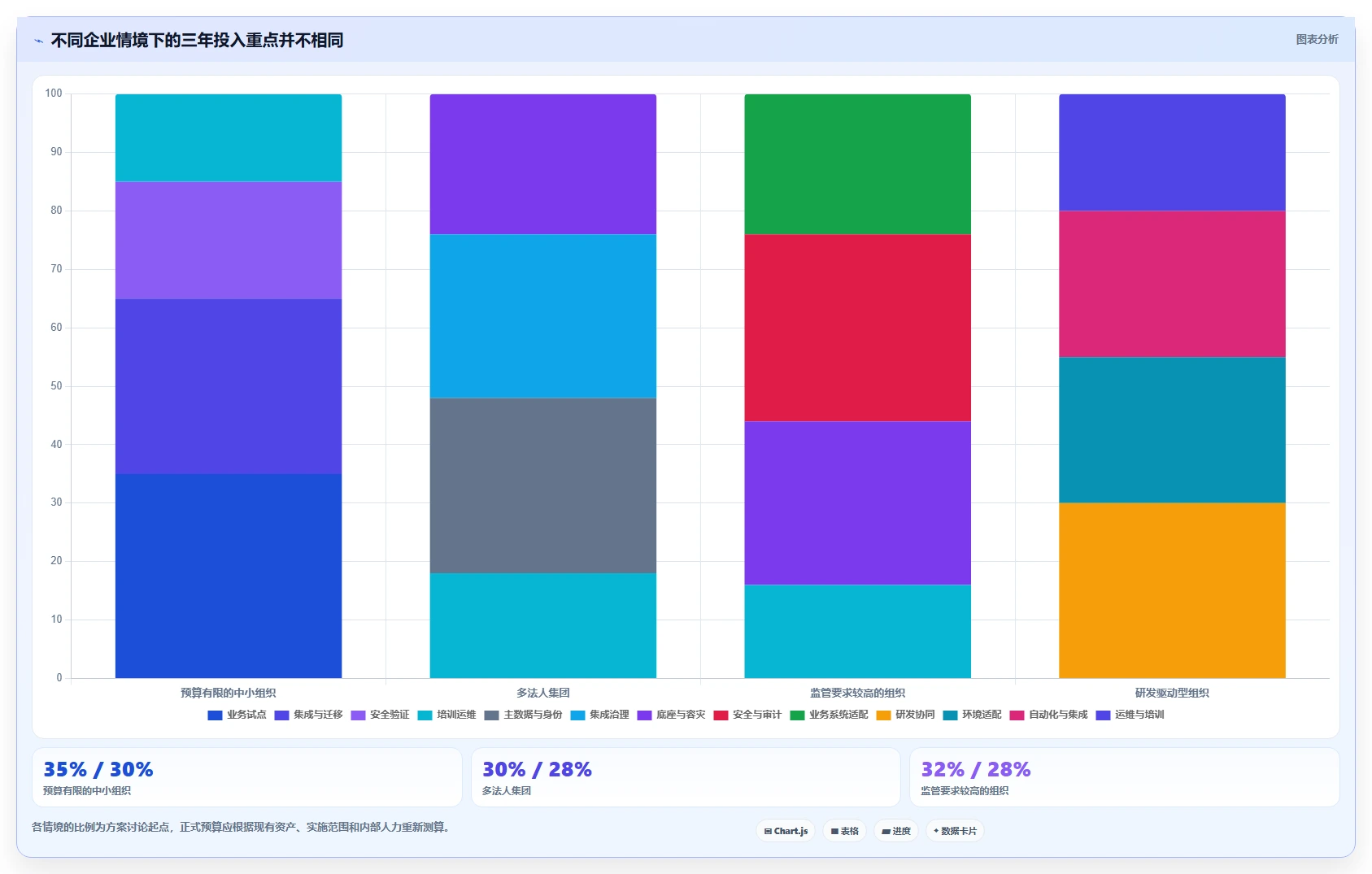Click the light purple 安全验证 segment in first bar
The height and width of the screenshot is (874, 1372).
pyautogui.click(x=229, y=241)
